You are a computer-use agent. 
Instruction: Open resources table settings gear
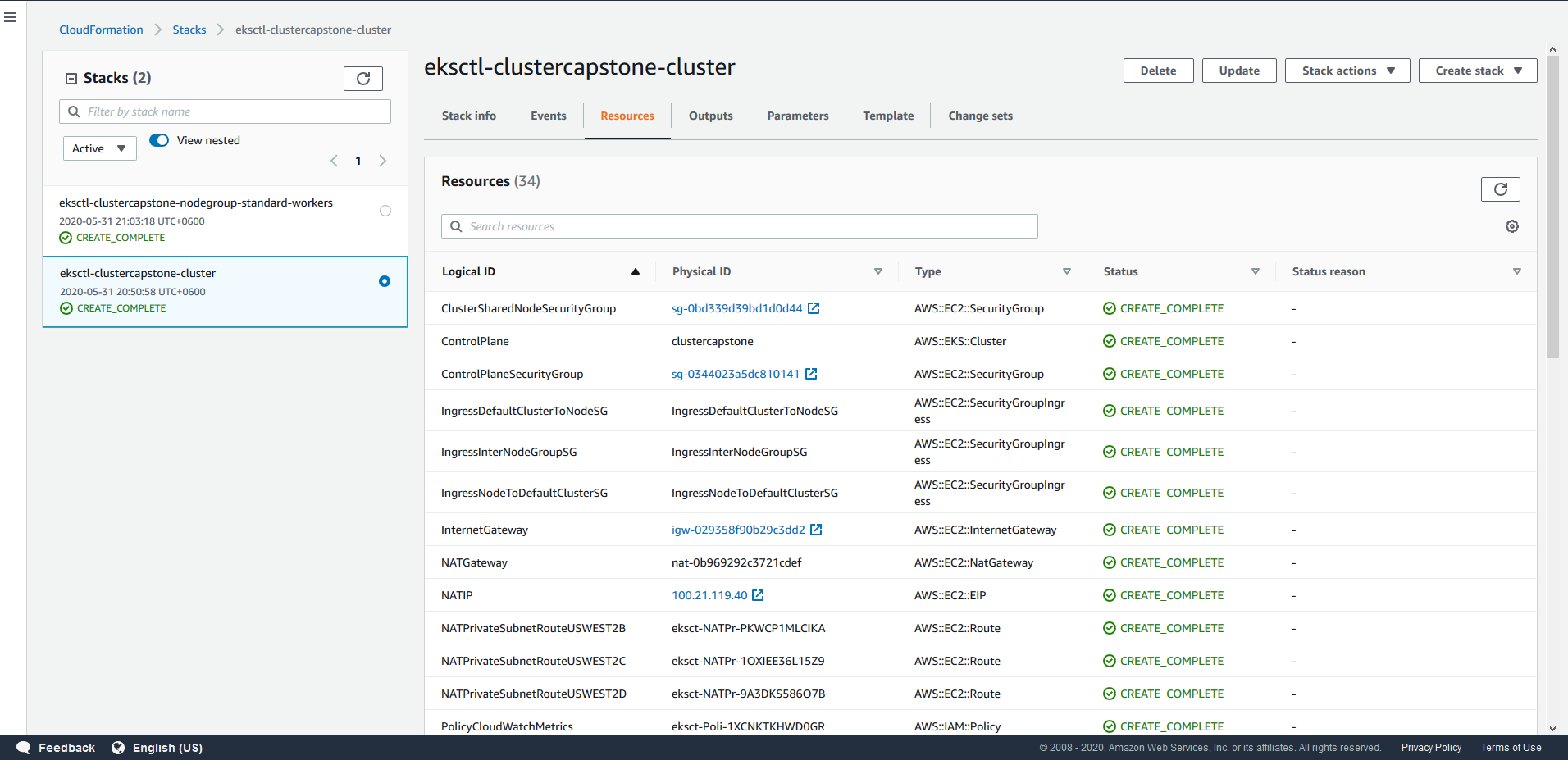click(1512, 226)
